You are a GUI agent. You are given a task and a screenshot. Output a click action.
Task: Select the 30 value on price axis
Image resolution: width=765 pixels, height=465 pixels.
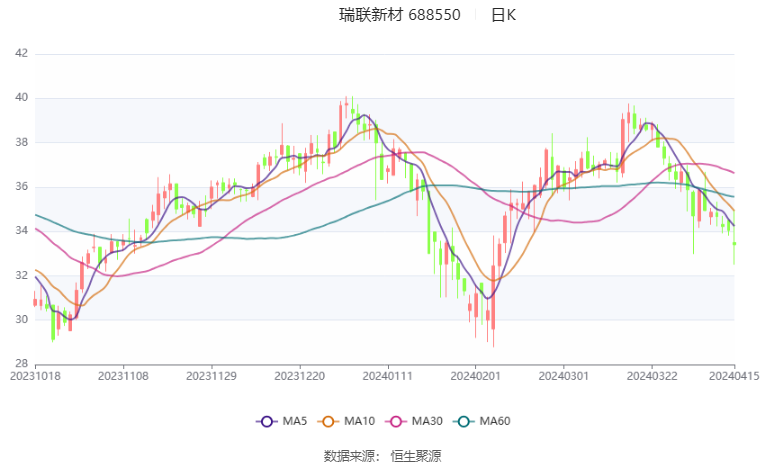(20, 320)
